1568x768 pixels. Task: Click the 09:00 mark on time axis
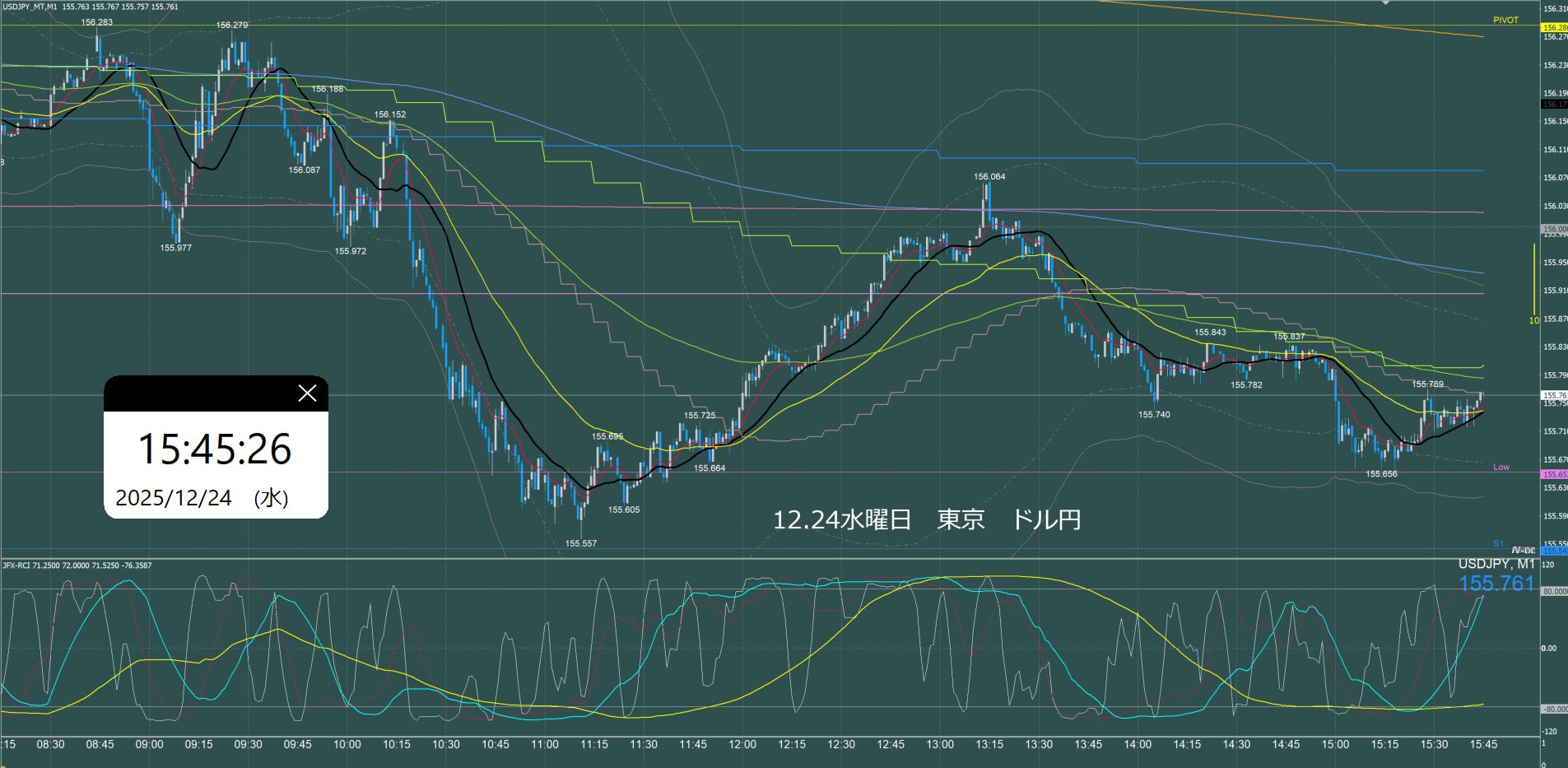click(x=149, y=744)
